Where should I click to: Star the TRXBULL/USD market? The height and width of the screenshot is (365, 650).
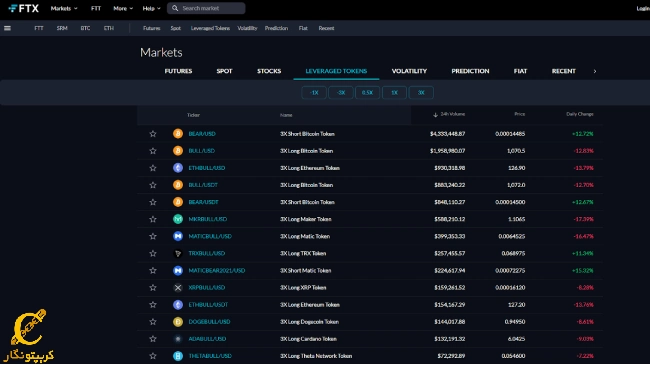(153, 253)
